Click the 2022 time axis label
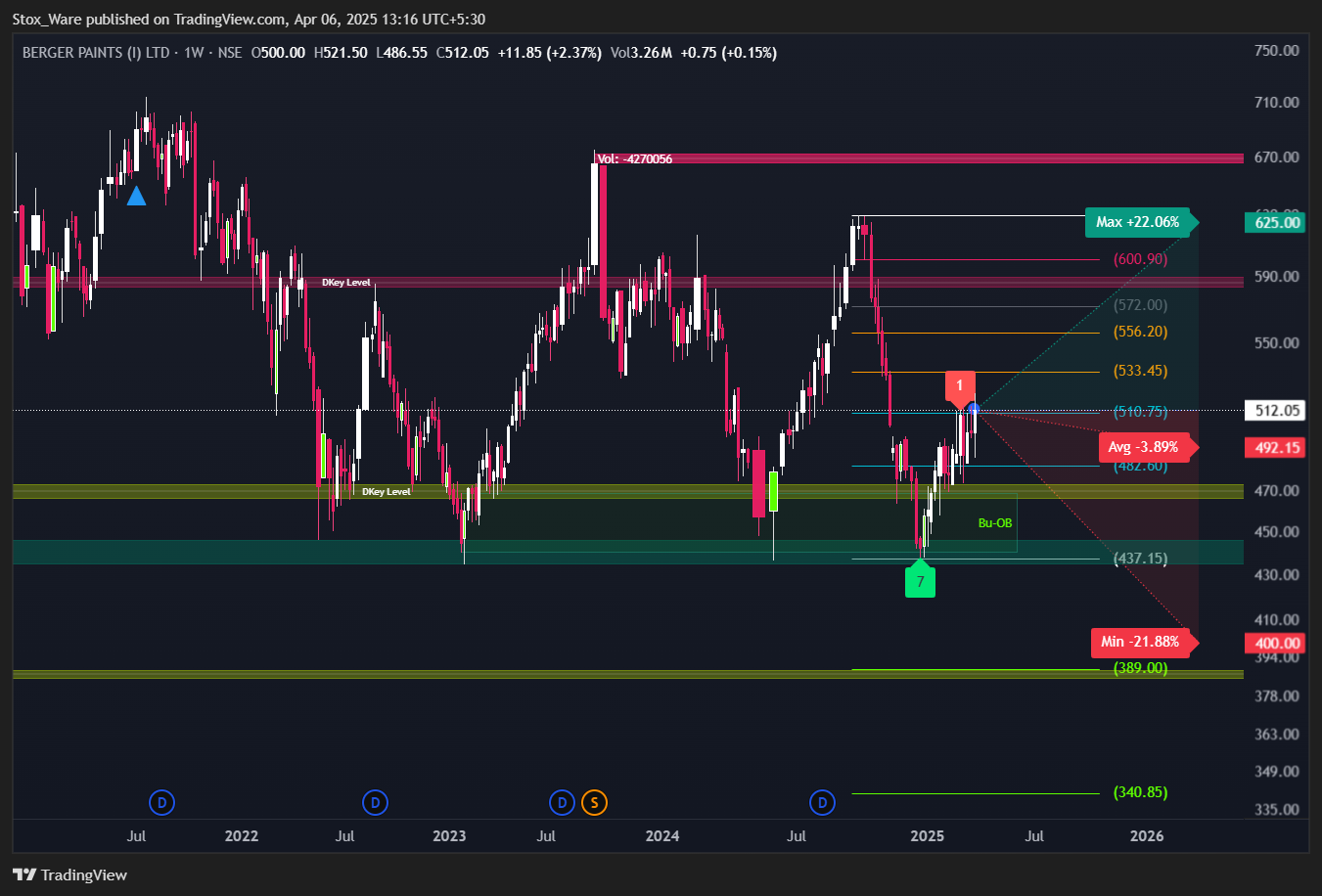 [x=241, y=836]
